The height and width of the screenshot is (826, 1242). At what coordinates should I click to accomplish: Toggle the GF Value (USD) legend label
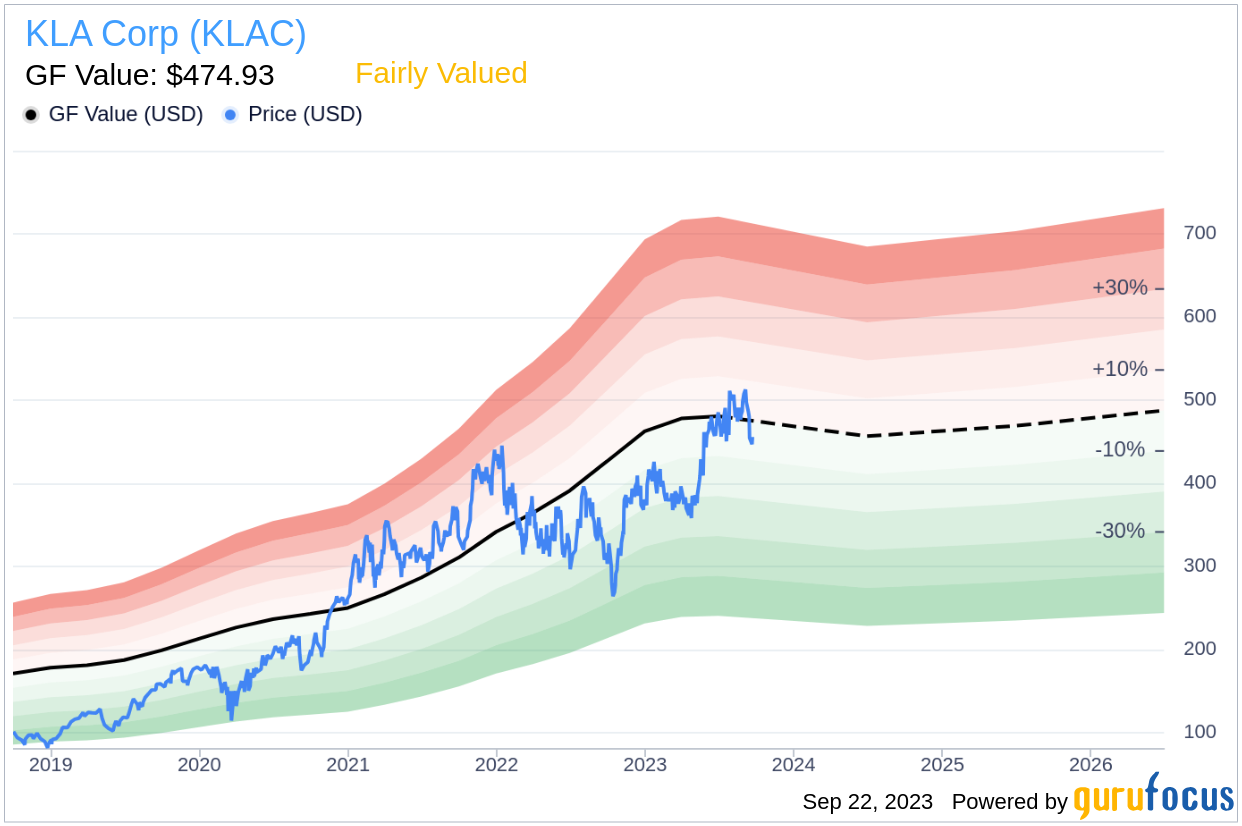(125, 115)
